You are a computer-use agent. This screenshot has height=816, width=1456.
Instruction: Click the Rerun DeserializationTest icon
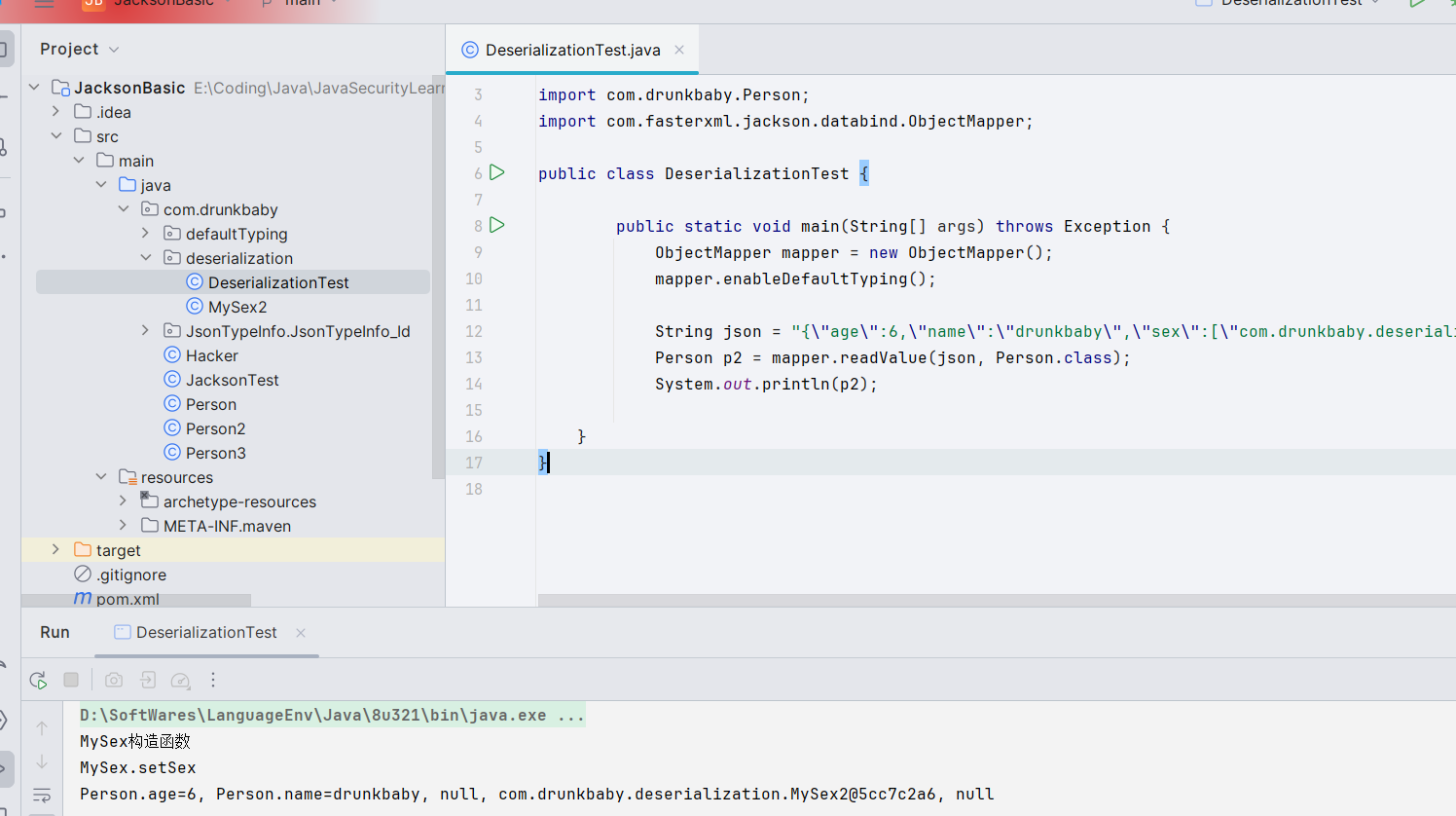click(x=38, y=680)
